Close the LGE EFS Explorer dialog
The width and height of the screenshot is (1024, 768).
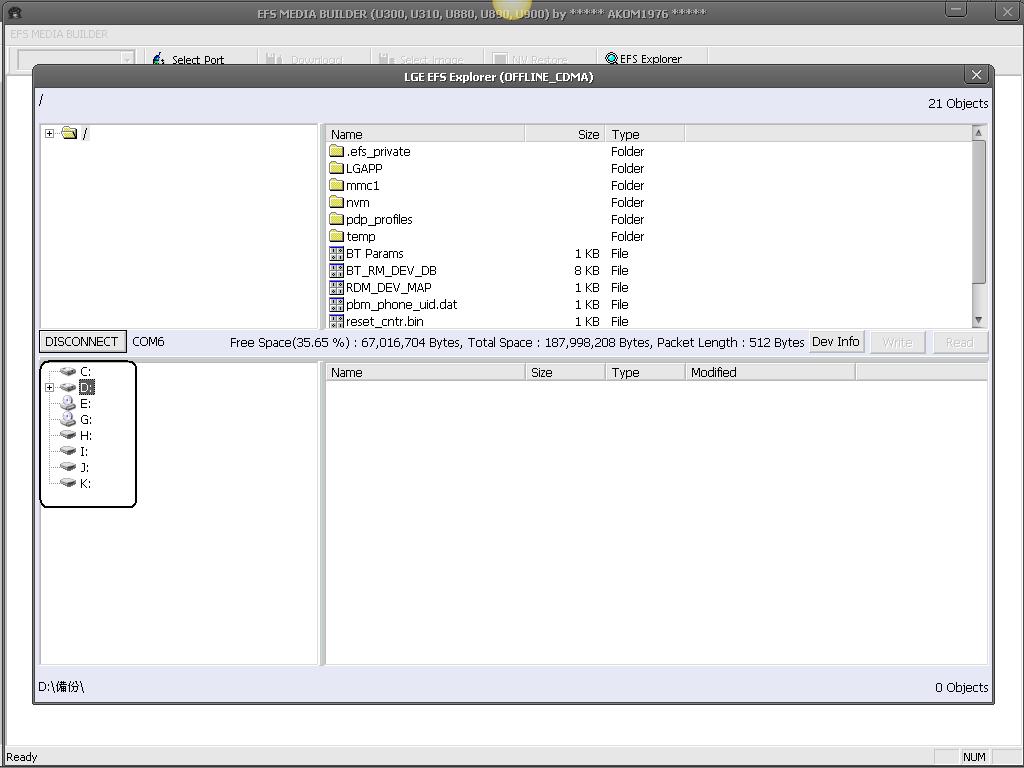(x=976, y=75)
